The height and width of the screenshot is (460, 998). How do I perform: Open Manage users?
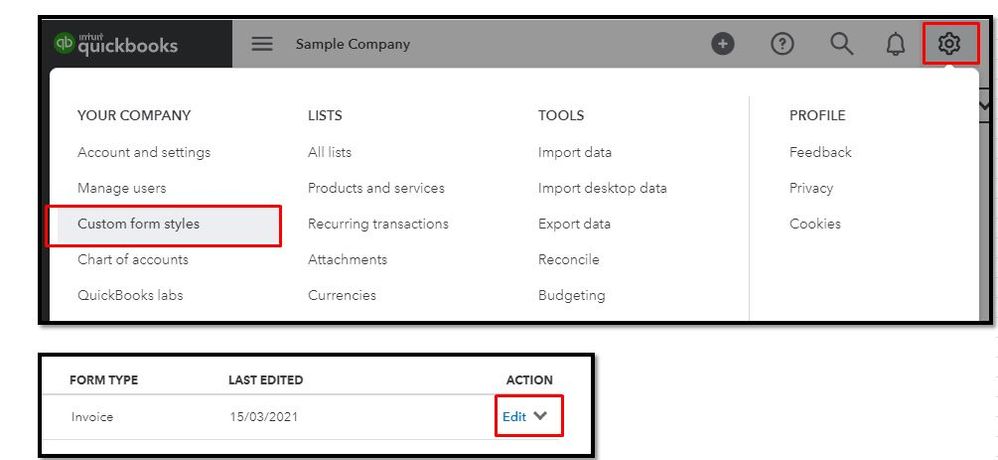click(x=122, y=188)
